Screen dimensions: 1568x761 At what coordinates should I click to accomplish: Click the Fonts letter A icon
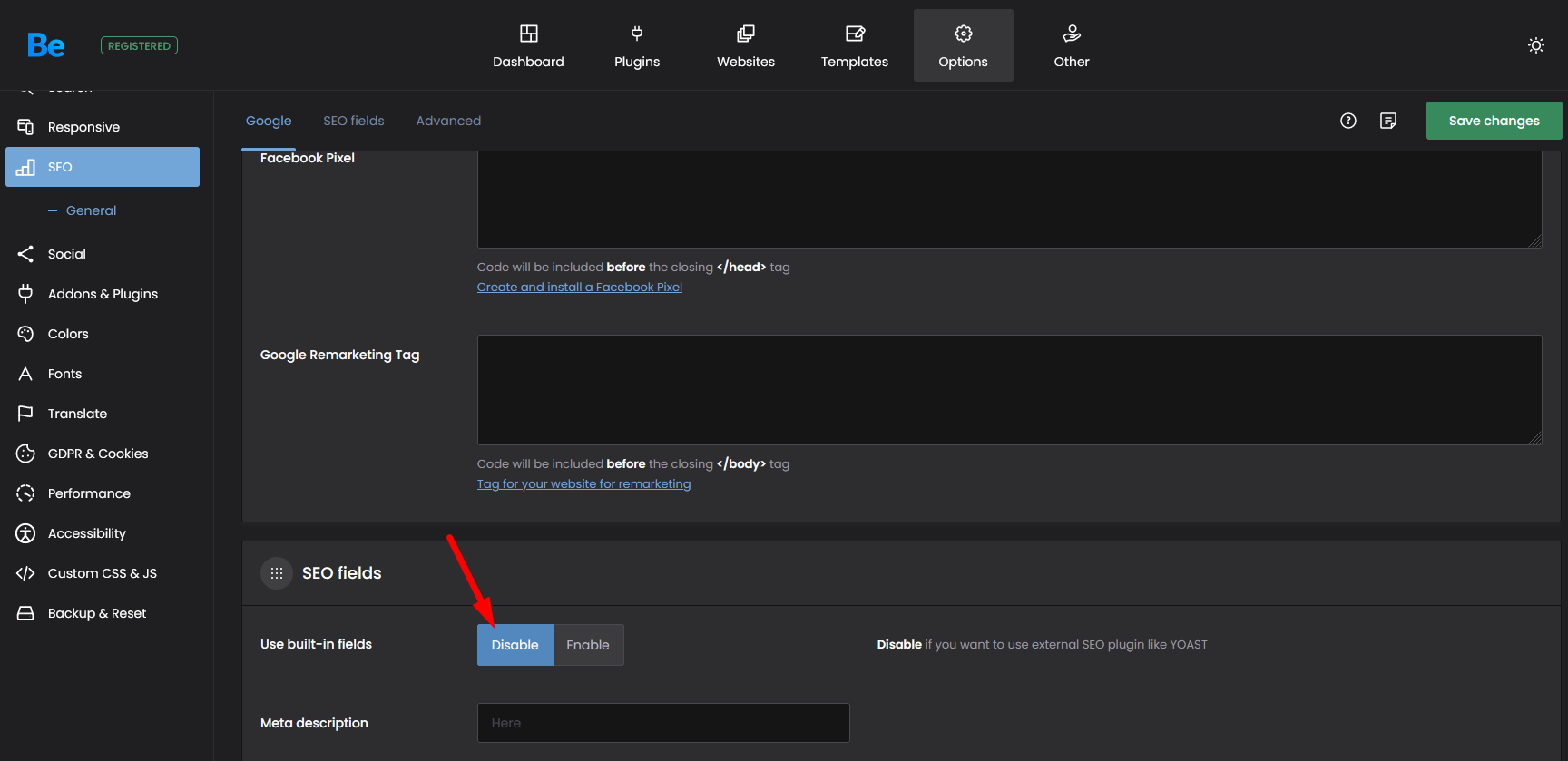click(x=25, y=374)
